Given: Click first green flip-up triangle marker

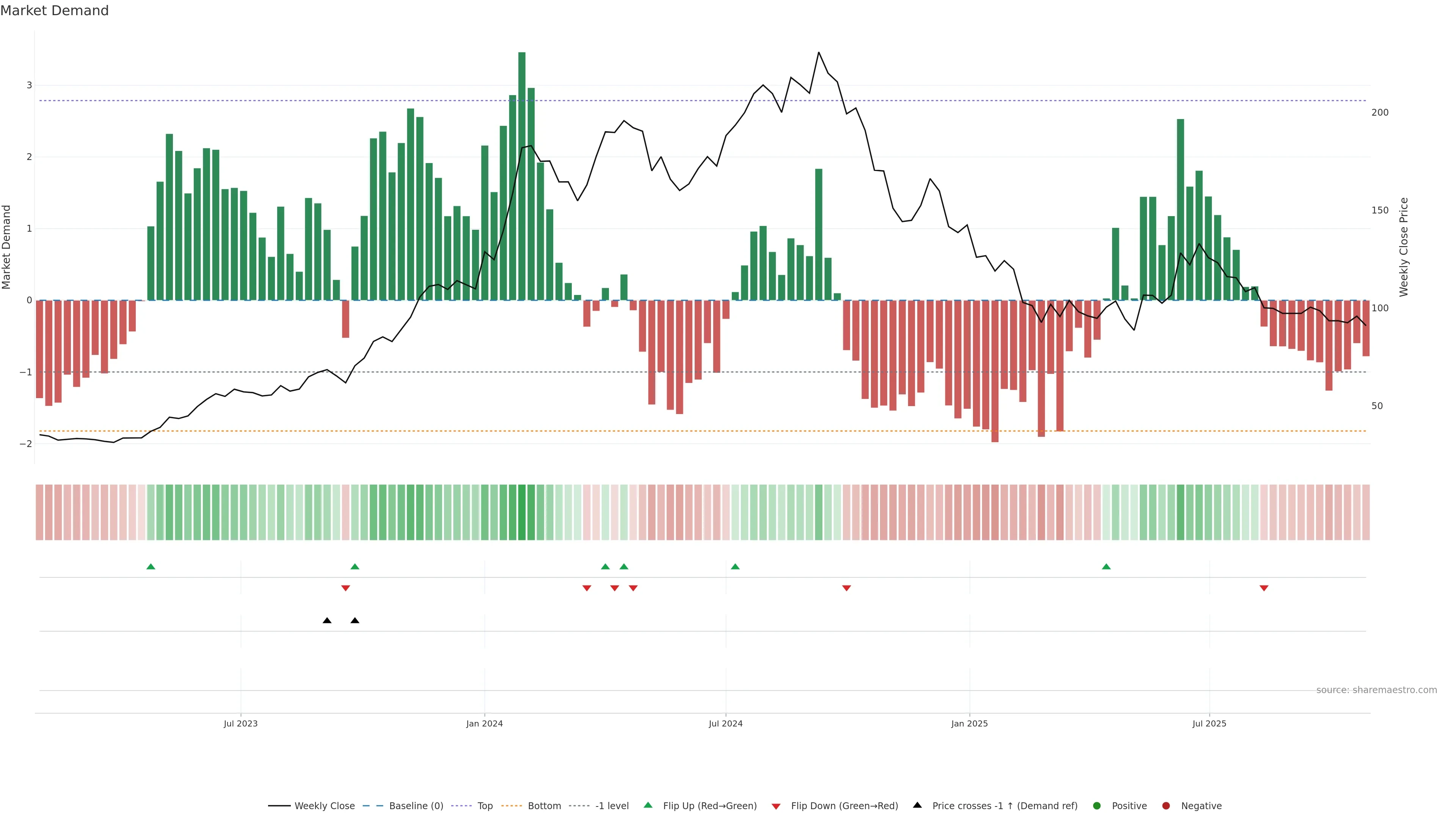Looking at the screenshot, I should 151,566.
